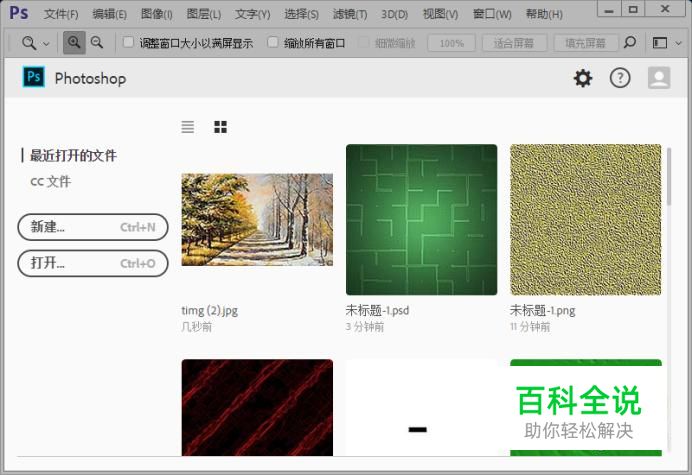Open the 文字(Y) menu
692x475 pixels.
click(x=252, y=14)
